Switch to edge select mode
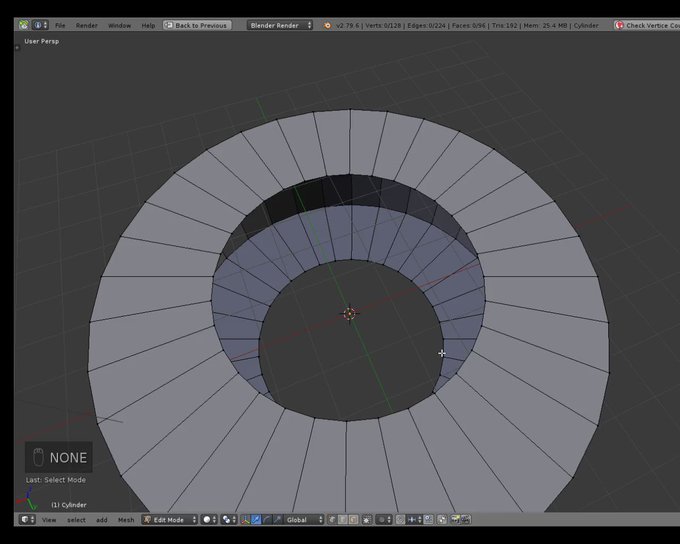680x544 pixels. point(343,520)
